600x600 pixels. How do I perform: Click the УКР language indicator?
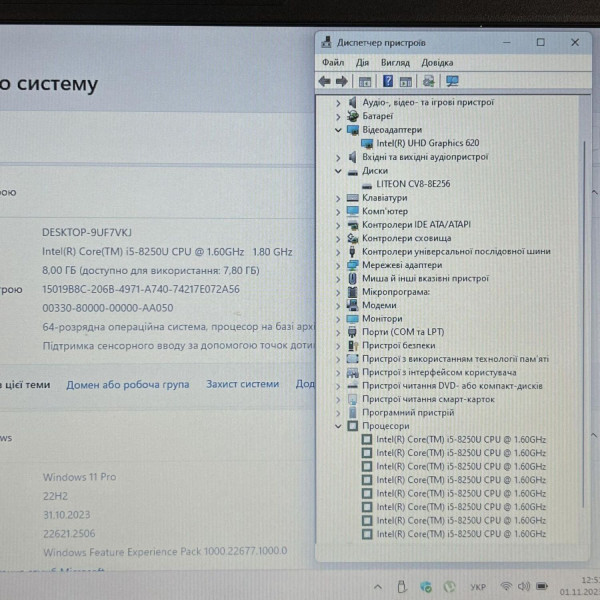pyautogui.click(x=478, y=587)
